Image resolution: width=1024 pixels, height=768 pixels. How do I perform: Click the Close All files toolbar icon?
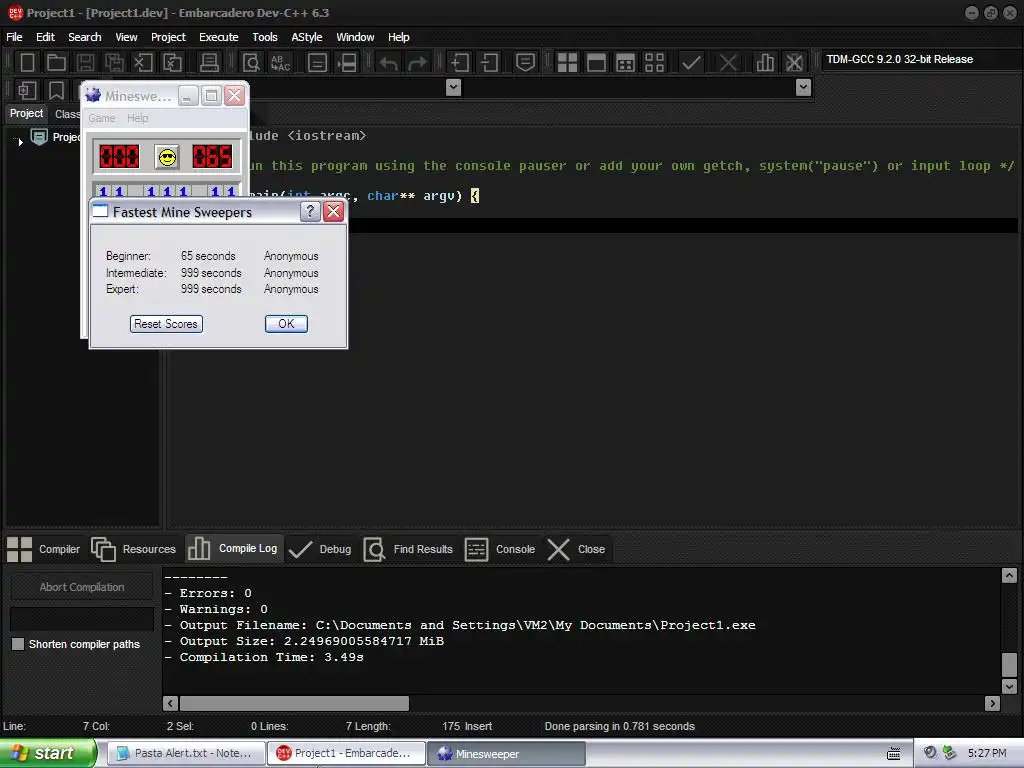(x=172, y=63)
